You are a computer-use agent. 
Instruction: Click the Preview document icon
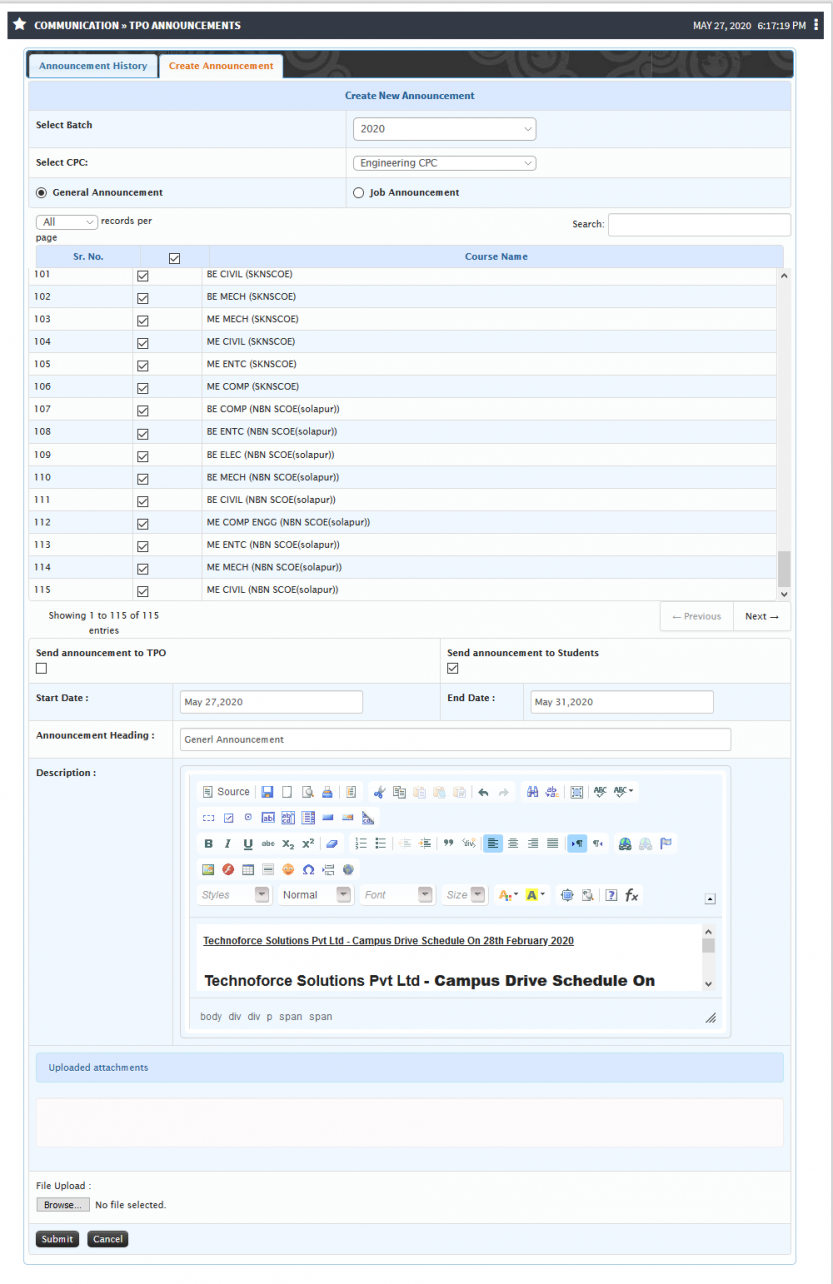[x=308, y=792]
